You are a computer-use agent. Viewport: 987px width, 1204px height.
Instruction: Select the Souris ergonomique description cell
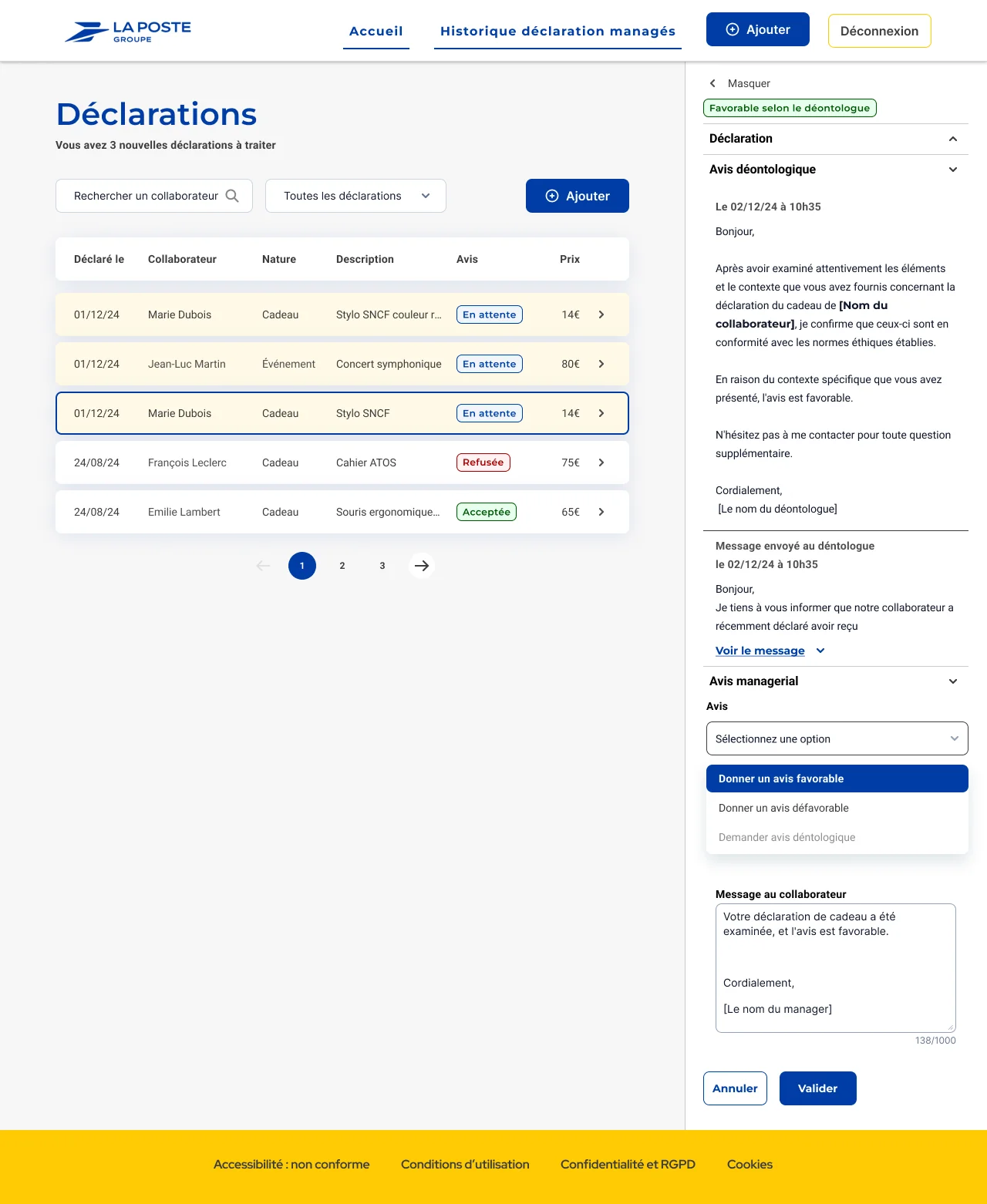pos(388,512)
